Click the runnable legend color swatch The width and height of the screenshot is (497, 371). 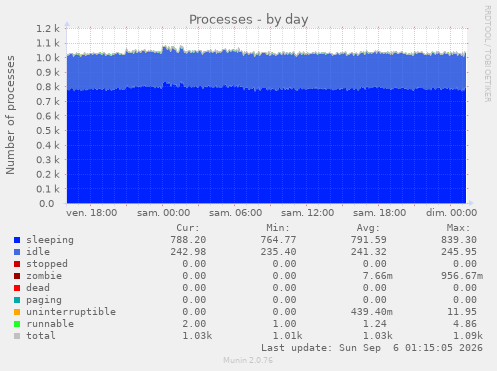click(17, 324)
